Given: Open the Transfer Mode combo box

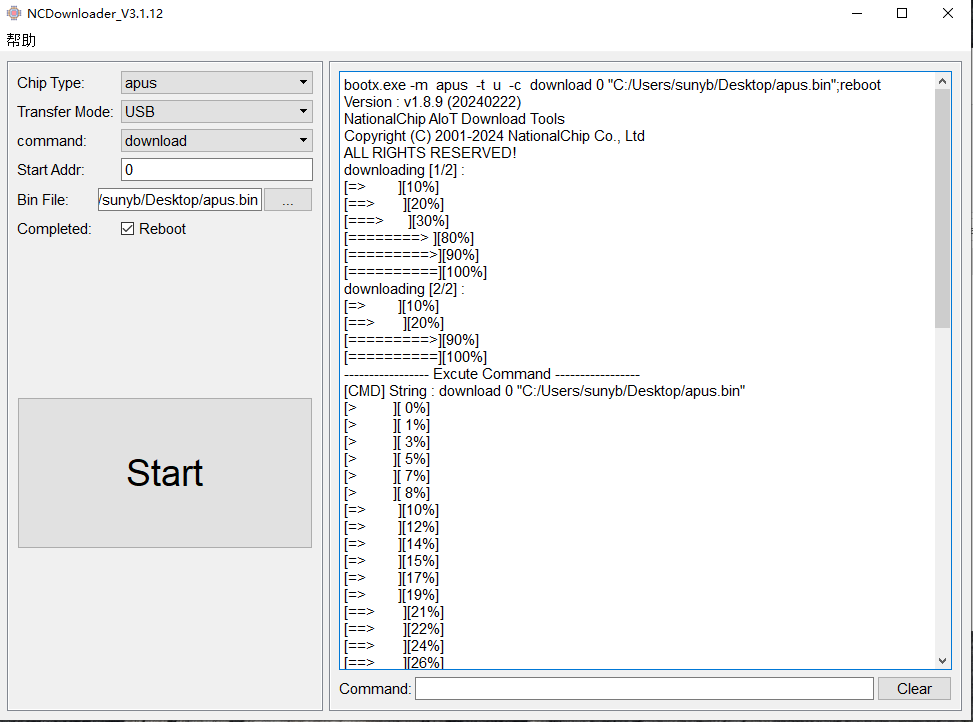Looking at the screenshot, I should point(216,112).
